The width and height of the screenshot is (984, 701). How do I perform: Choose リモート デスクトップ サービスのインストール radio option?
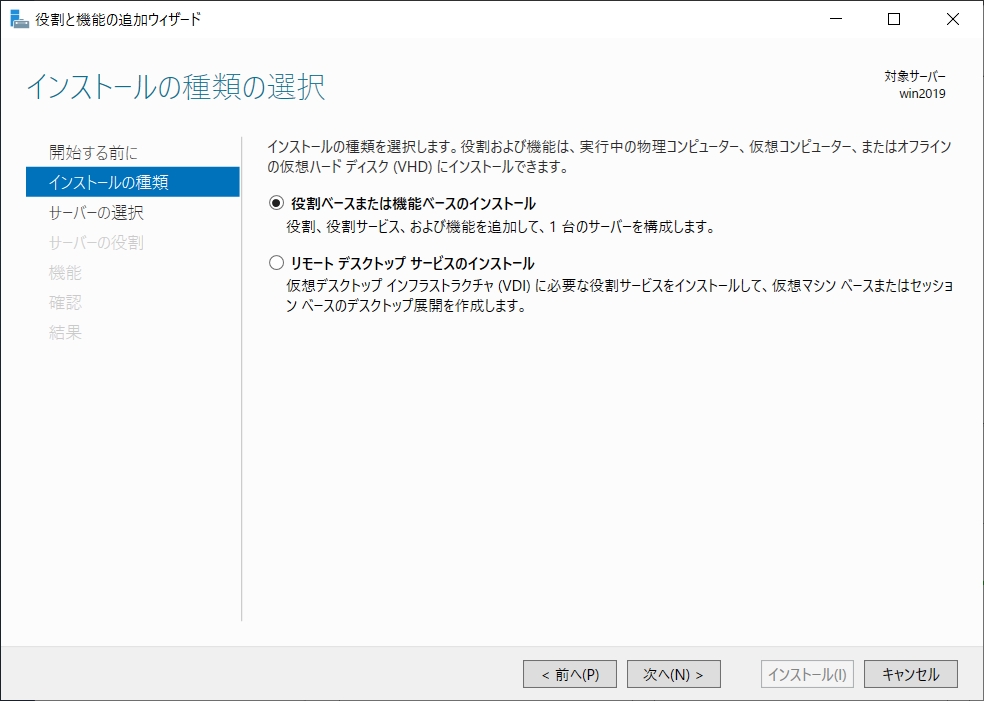click(277, 264)
